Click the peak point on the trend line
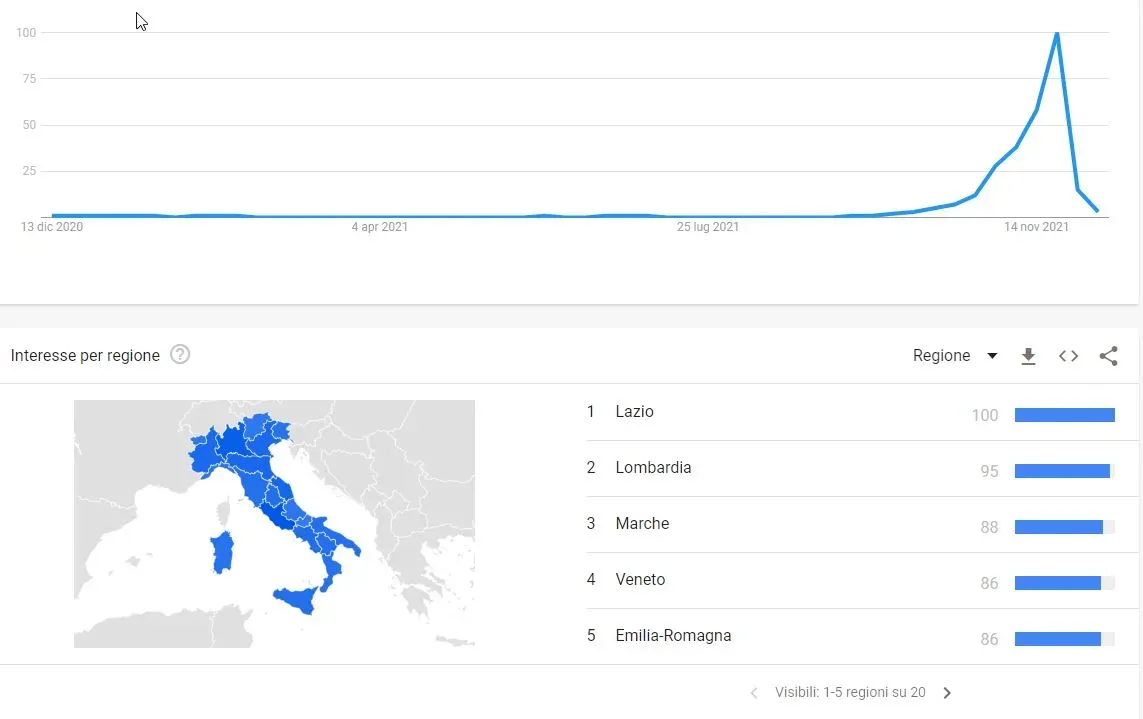1143x719 pixels. point(1057,34)
